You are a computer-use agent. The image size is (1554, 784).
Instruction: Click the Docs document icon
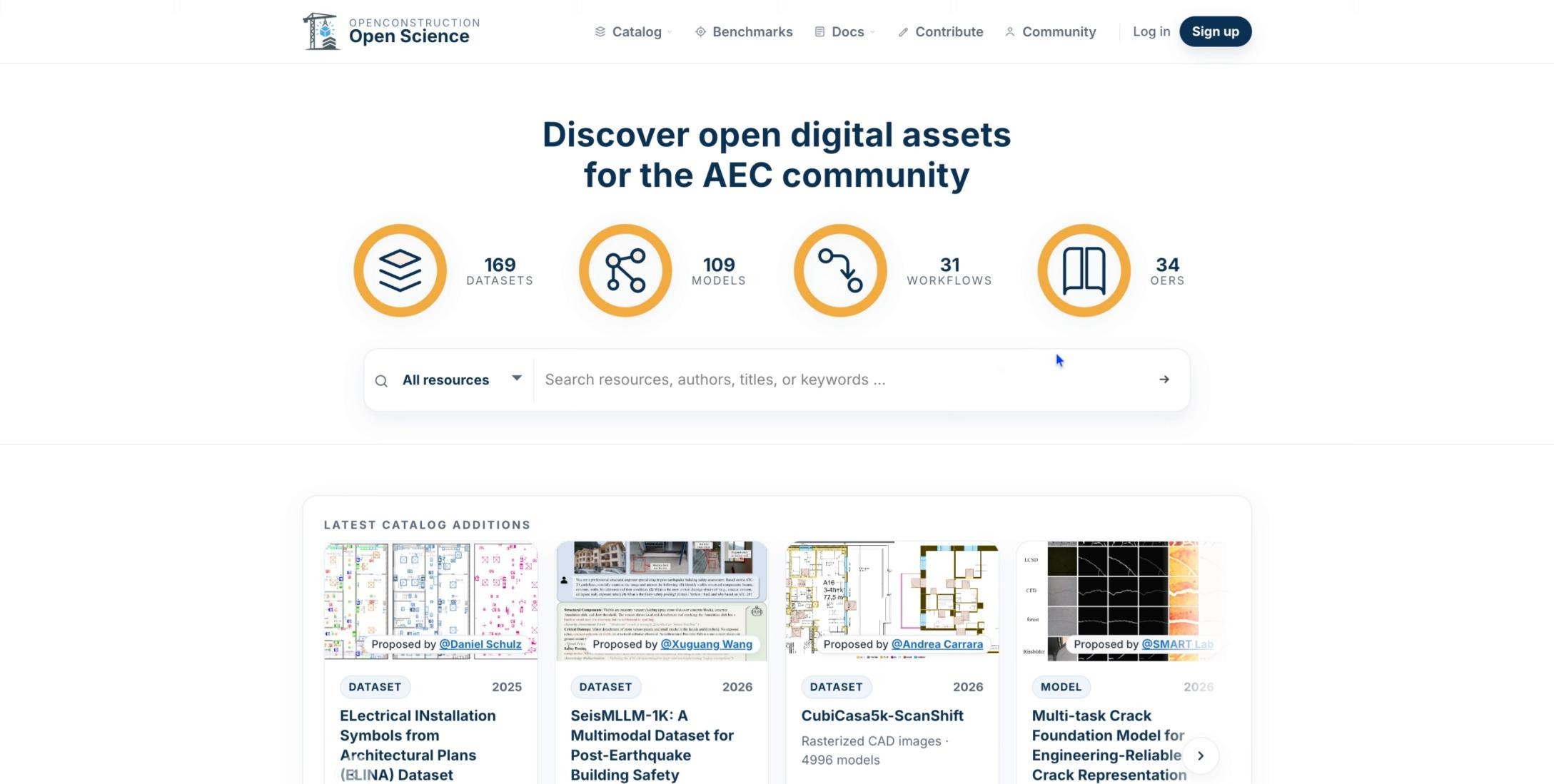tap(819, 31)
